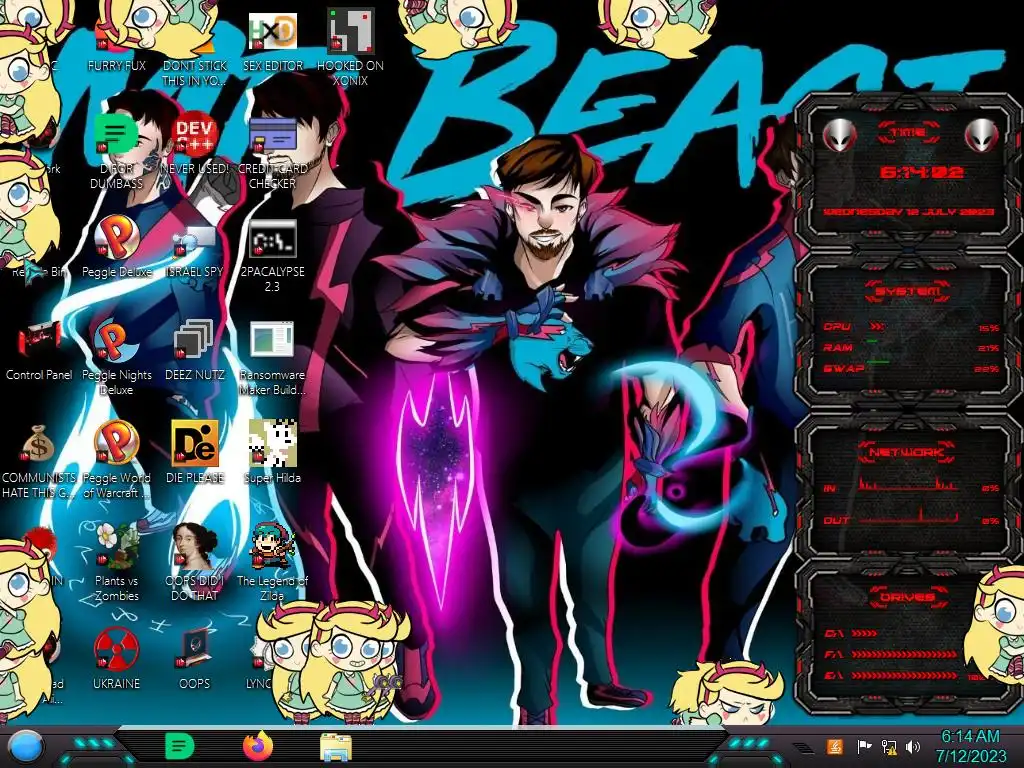Viewport: 1024px width, 768px height.
Task: Click the right alien head in TIME widget
Action: click(x=982, y=135)
